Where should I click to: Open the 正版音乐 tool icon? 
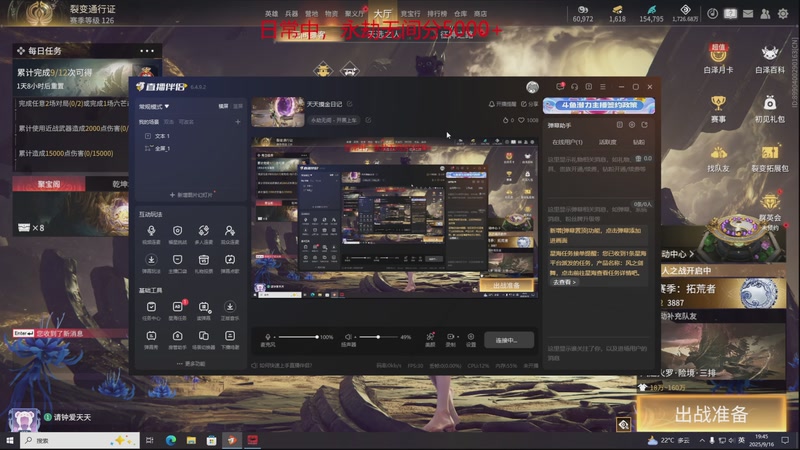pyautogui.click(x=230, y=307)
